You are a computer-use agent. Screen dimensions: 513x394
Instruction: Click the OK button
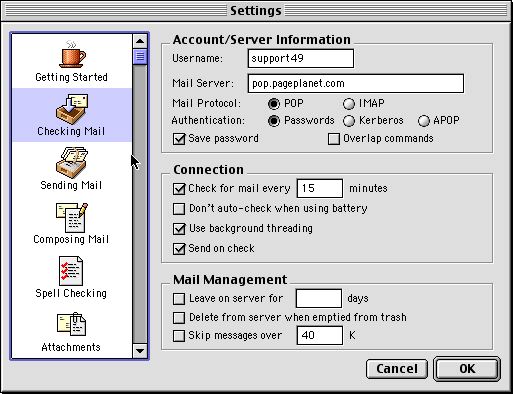[x=467, y=369]
